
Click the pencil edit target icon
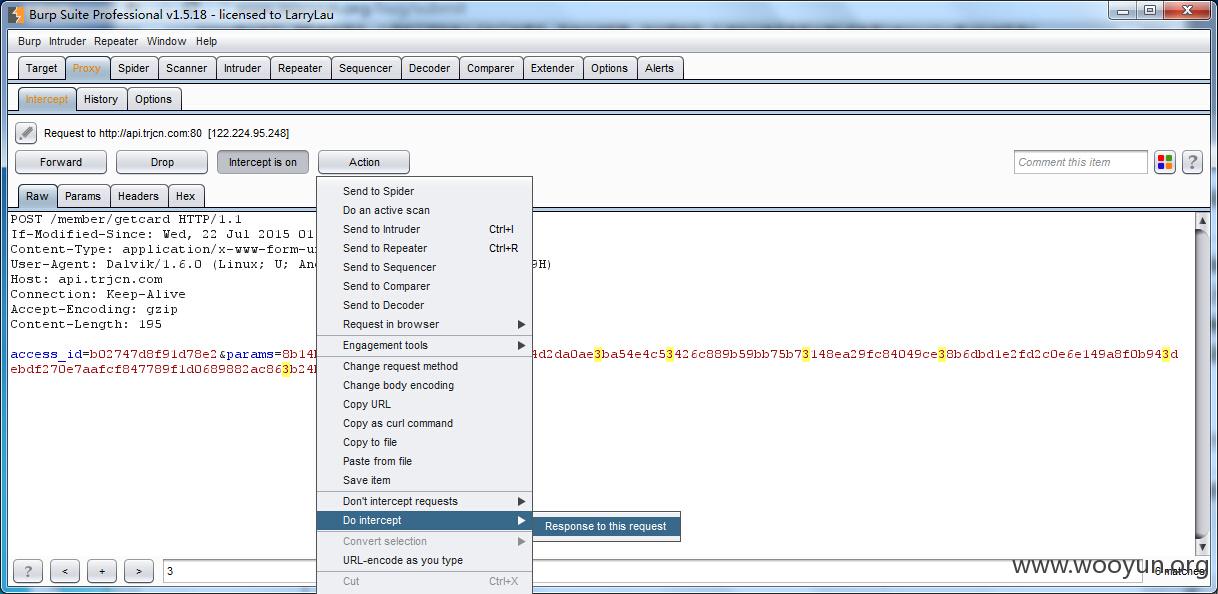pos(26,133)
